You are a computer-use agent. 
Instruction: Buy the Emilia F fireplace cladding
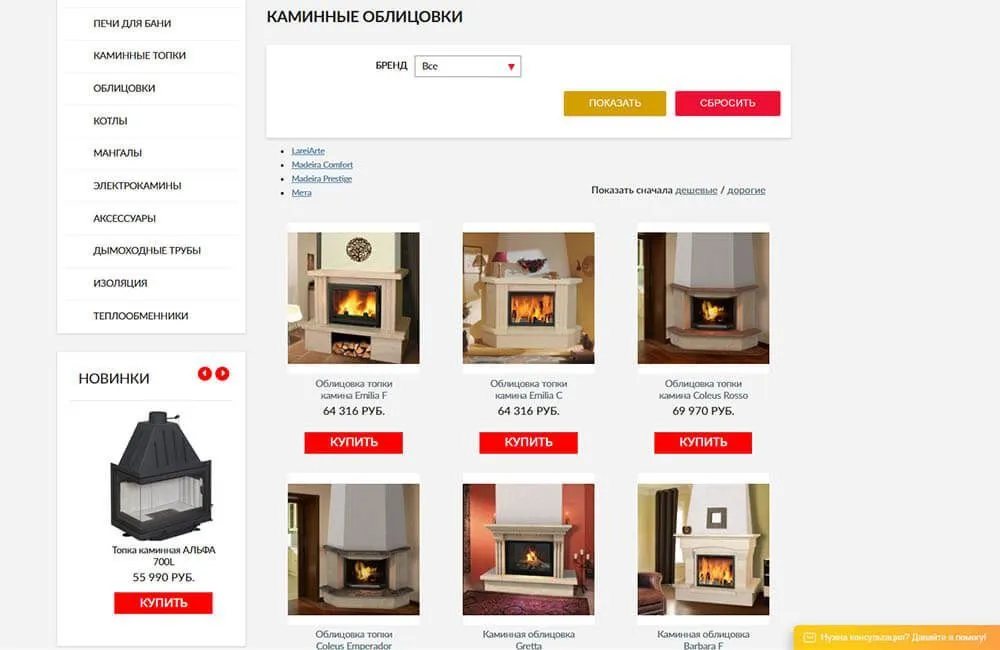353,443
